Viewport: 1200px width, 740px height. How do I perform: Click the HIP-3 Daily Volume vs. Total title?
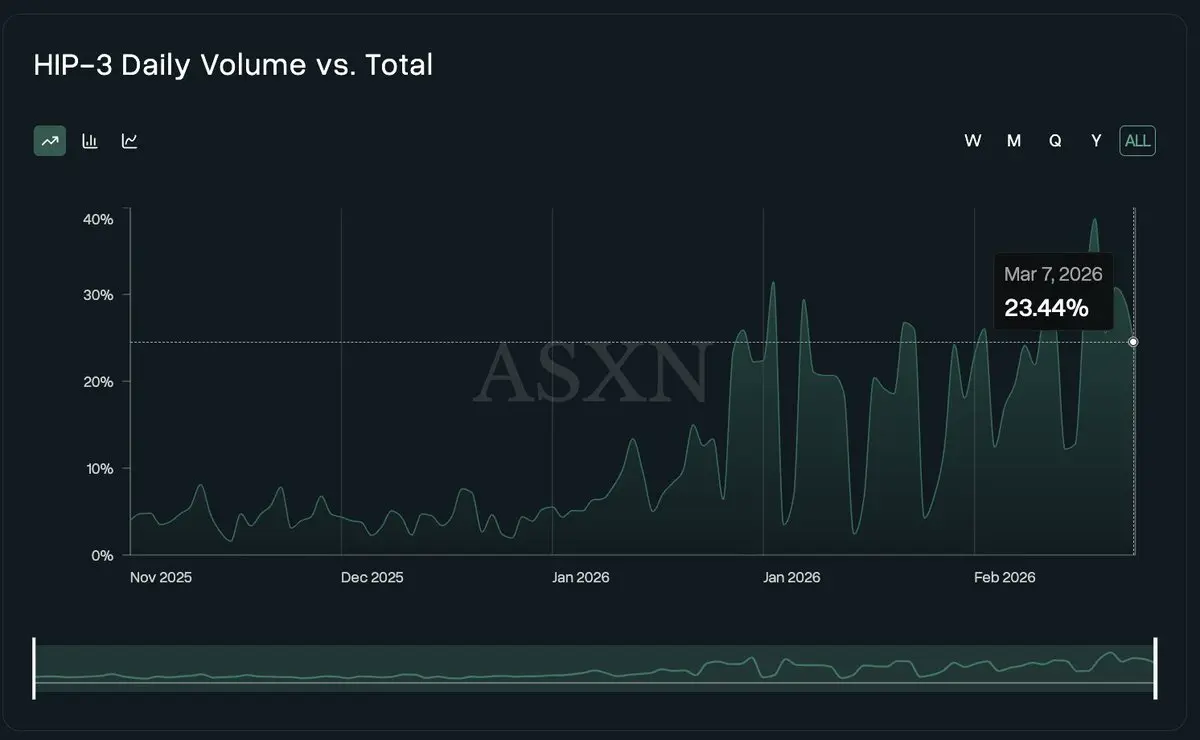pos(233,65)
